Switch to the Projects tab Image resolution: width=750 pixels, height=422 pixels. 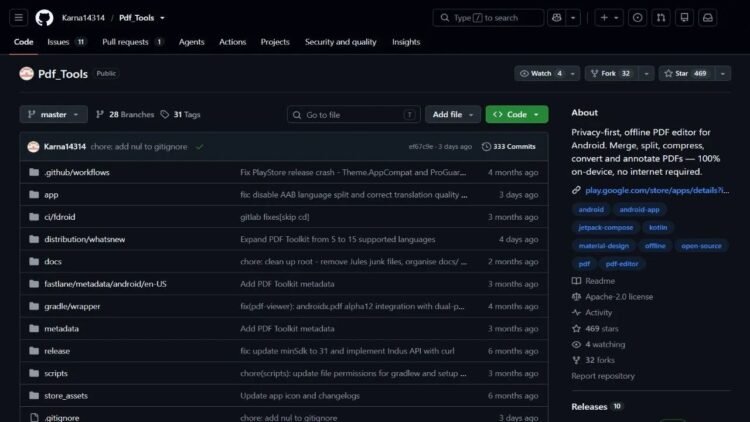(x=275, y=42)
